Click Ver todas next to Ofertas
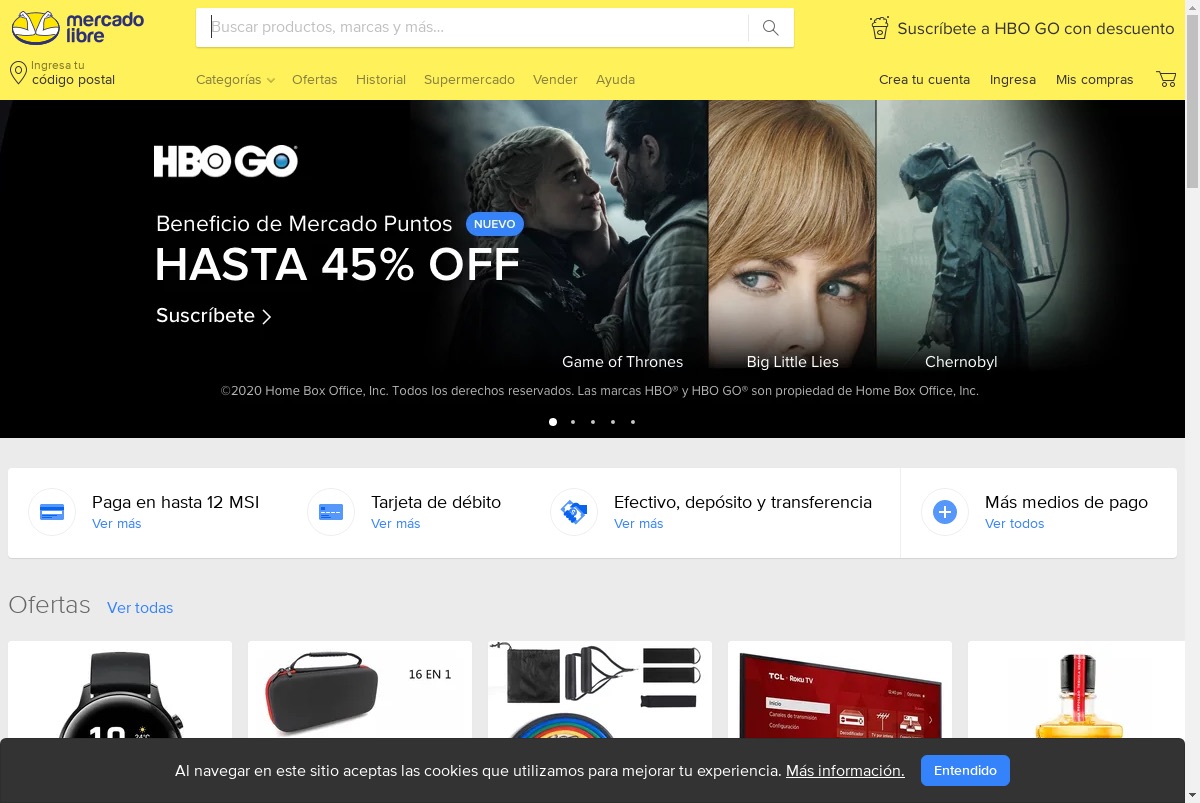This screenshot has width=1200, height=803. [140, 608]
